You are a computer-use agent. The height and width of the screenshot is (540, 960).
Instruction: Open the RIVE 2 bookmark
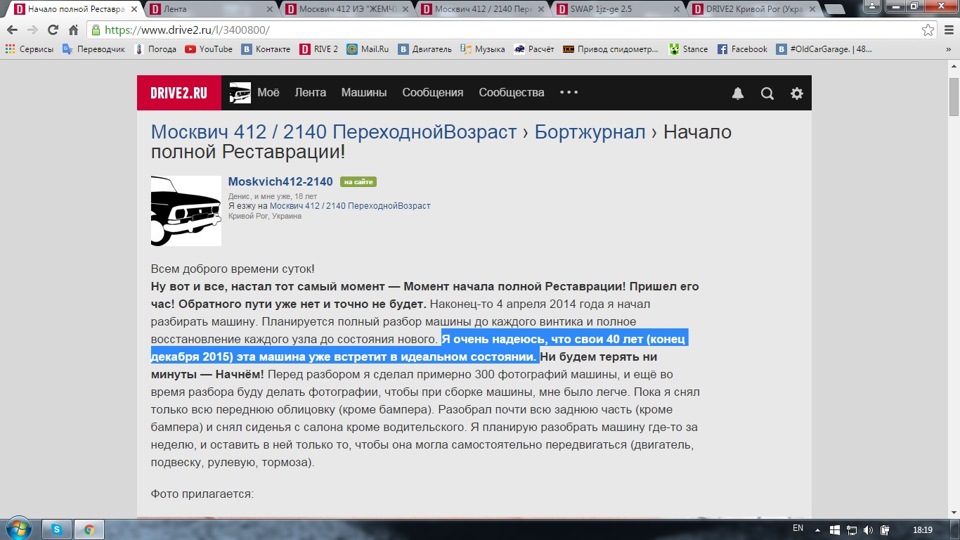pos(319,49)
